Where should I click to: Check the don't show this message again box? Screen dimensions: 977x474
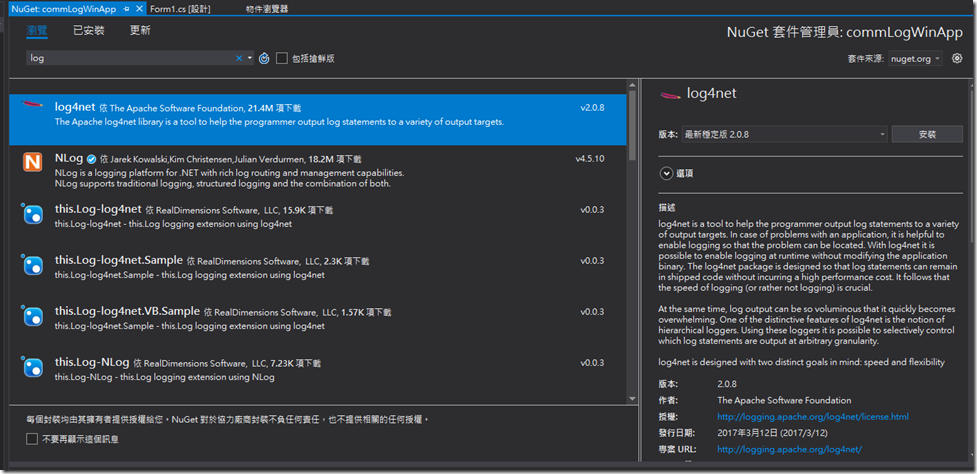point(32,439)
